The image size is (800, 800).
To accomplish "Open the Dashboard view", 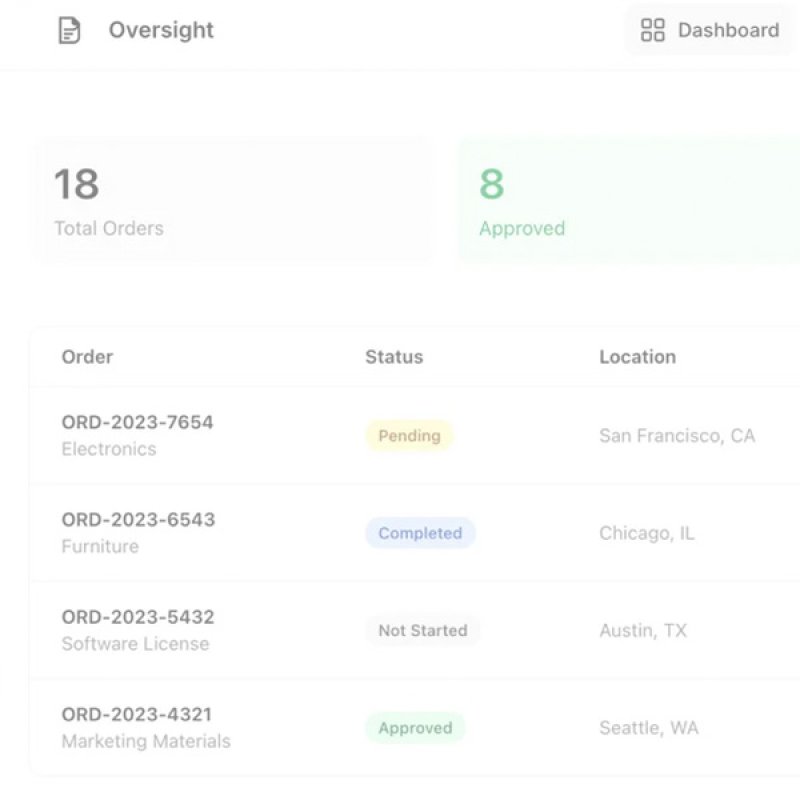I will (x=710, y=30).
